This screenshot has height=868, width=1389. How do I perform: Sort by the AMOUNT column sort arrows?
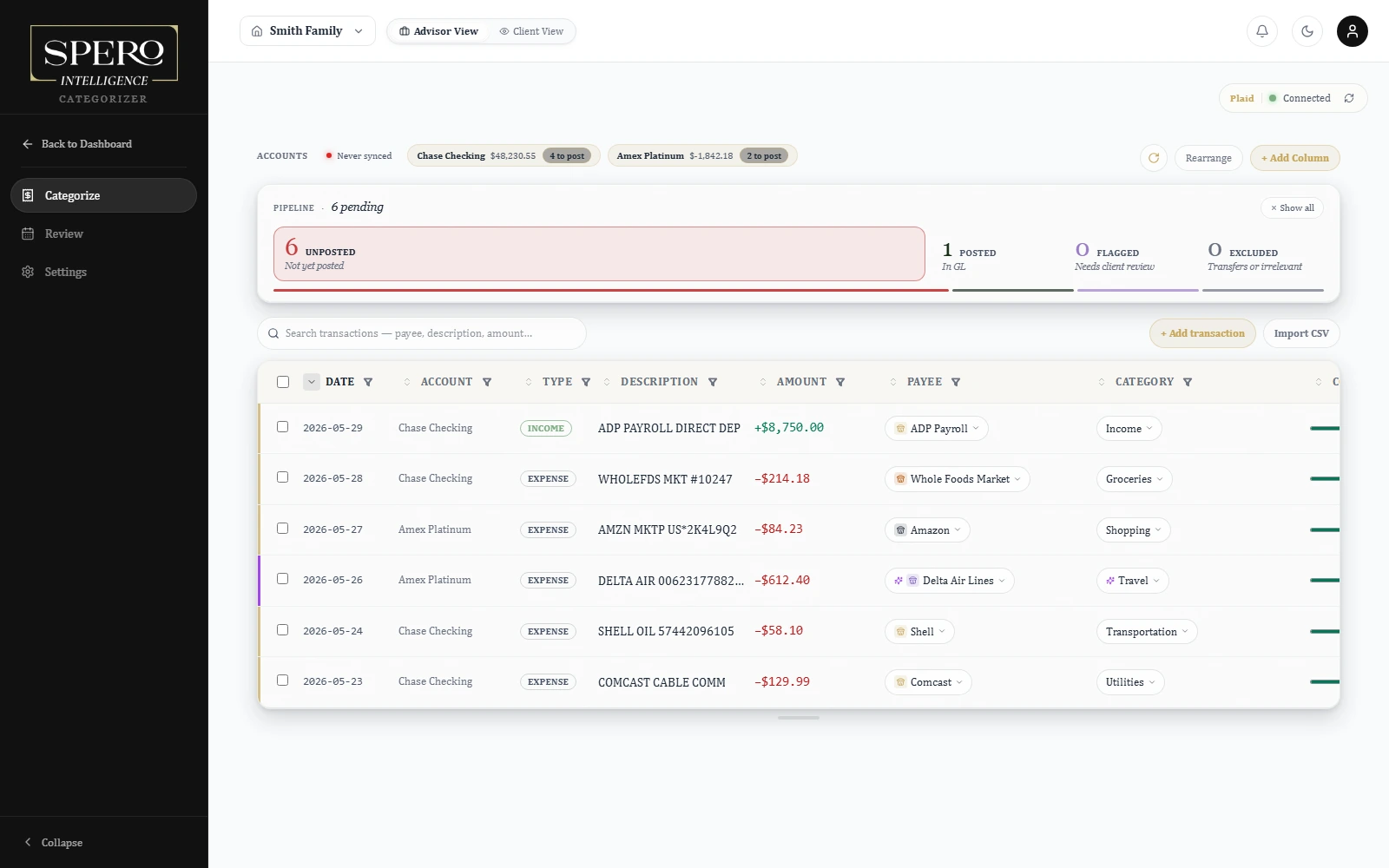click(x=763, y=382)
